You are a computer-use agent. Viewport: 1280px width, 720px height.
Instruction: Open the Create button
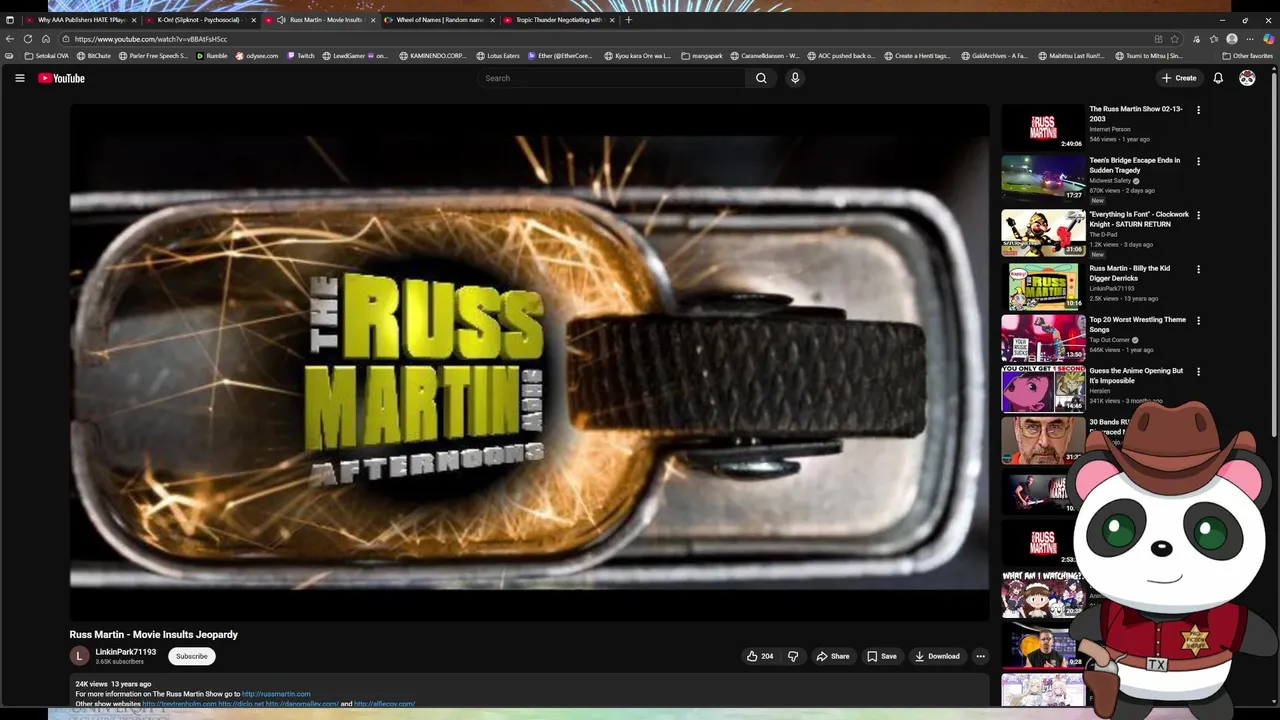point(1179,78)
